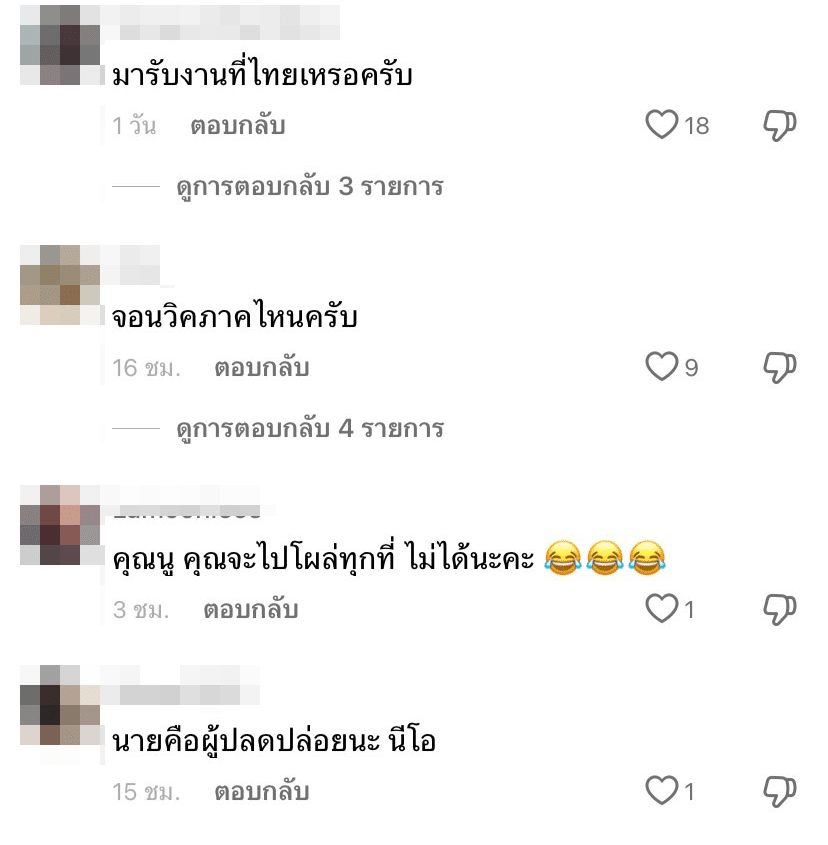Screen dimensions: 828x845
Task: Reply to the 3 ชม. comment
Action: tap(251, 609)
